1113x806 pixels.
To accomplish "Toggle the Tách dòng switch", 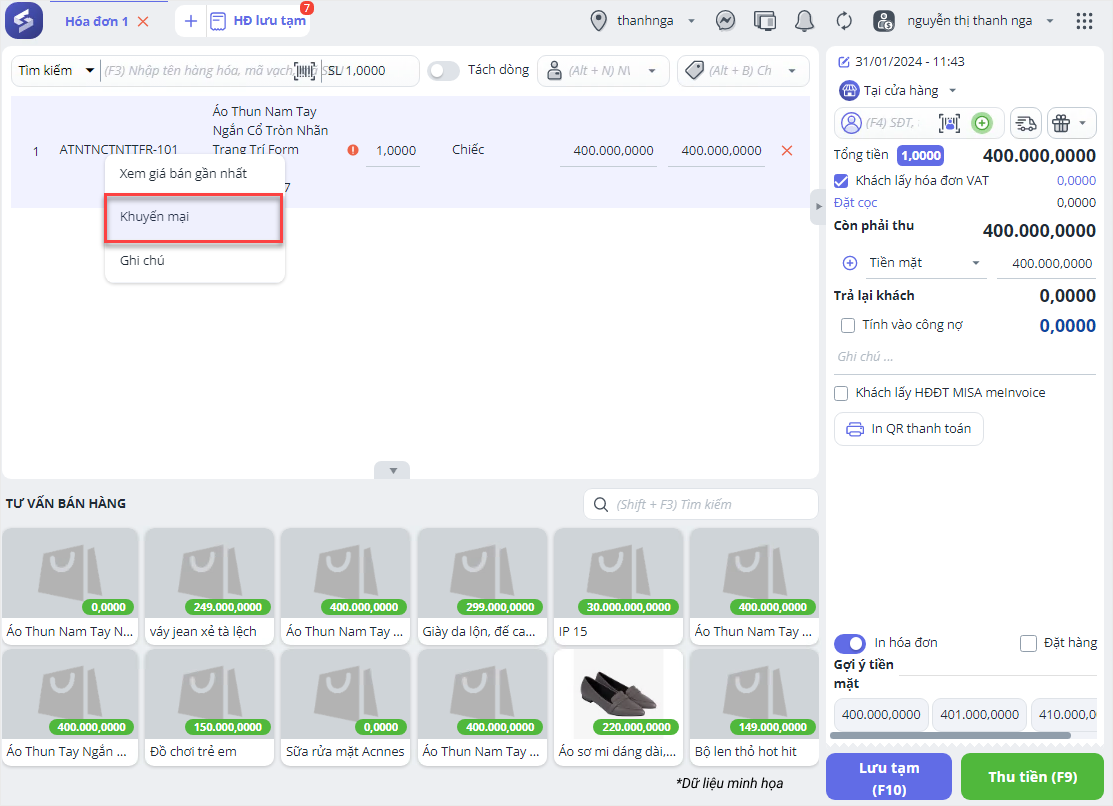I will coord(443,70).
